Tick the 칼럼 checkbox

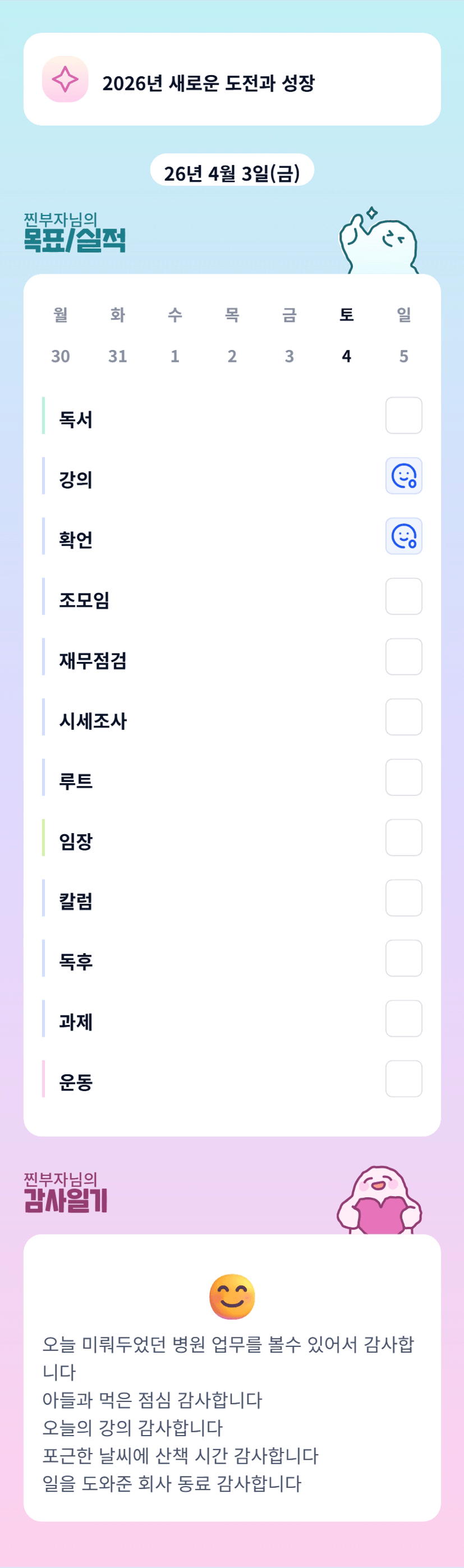click(404, 897)
